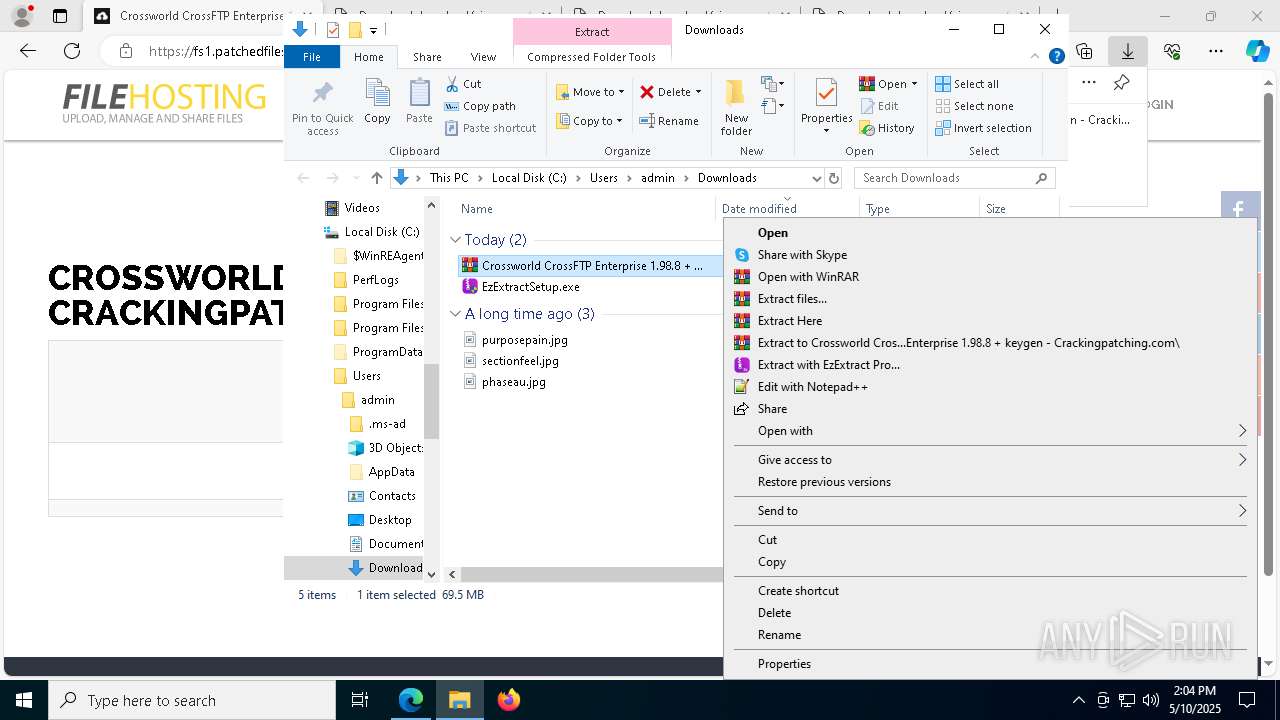Viewport: 1280px width, 720px height.
Task: Expand address bar history dropdown
Action: tap(816, 178)
